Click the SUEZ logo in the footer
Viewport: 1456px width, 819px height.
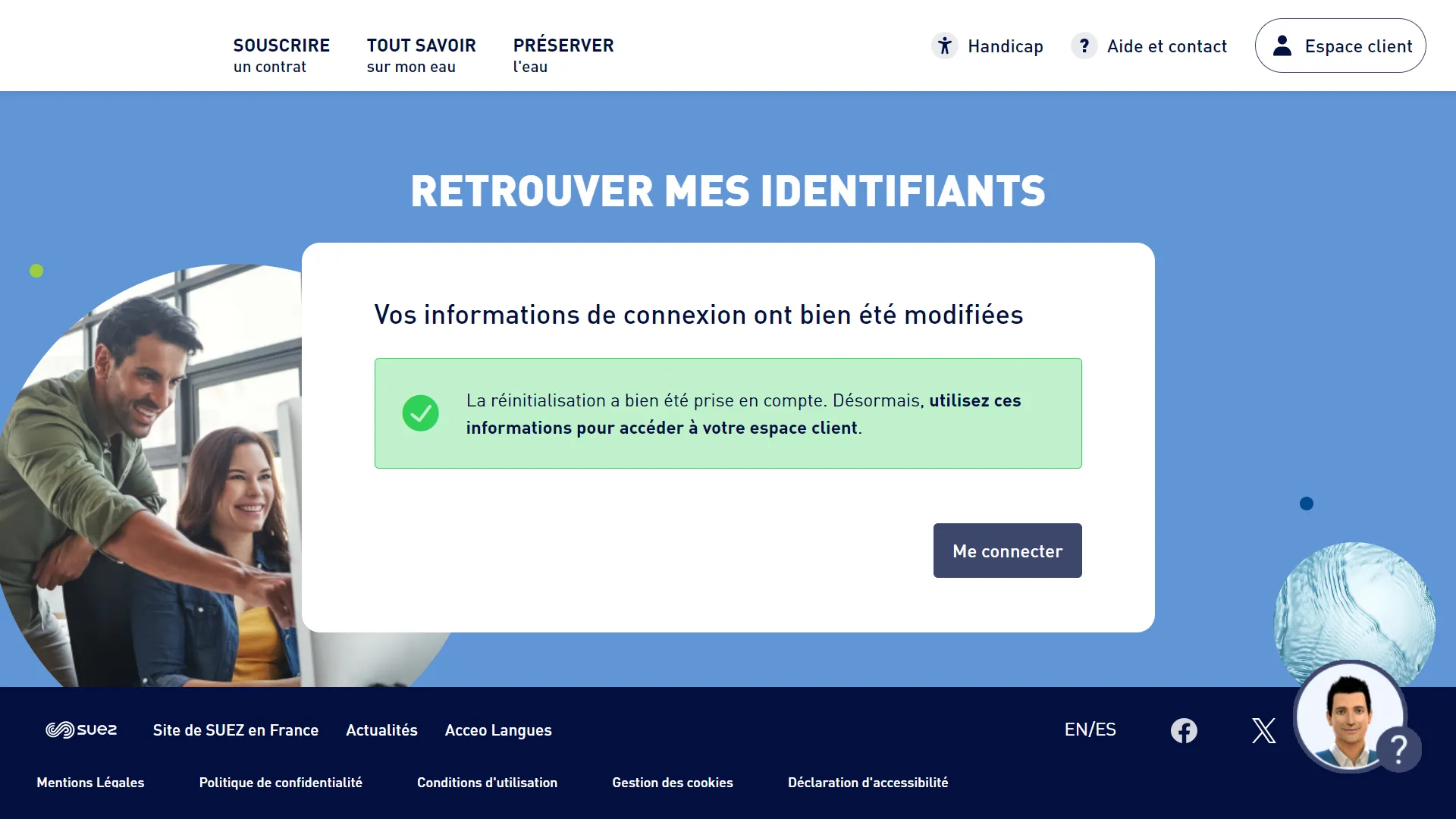click(x=81, y=730)
